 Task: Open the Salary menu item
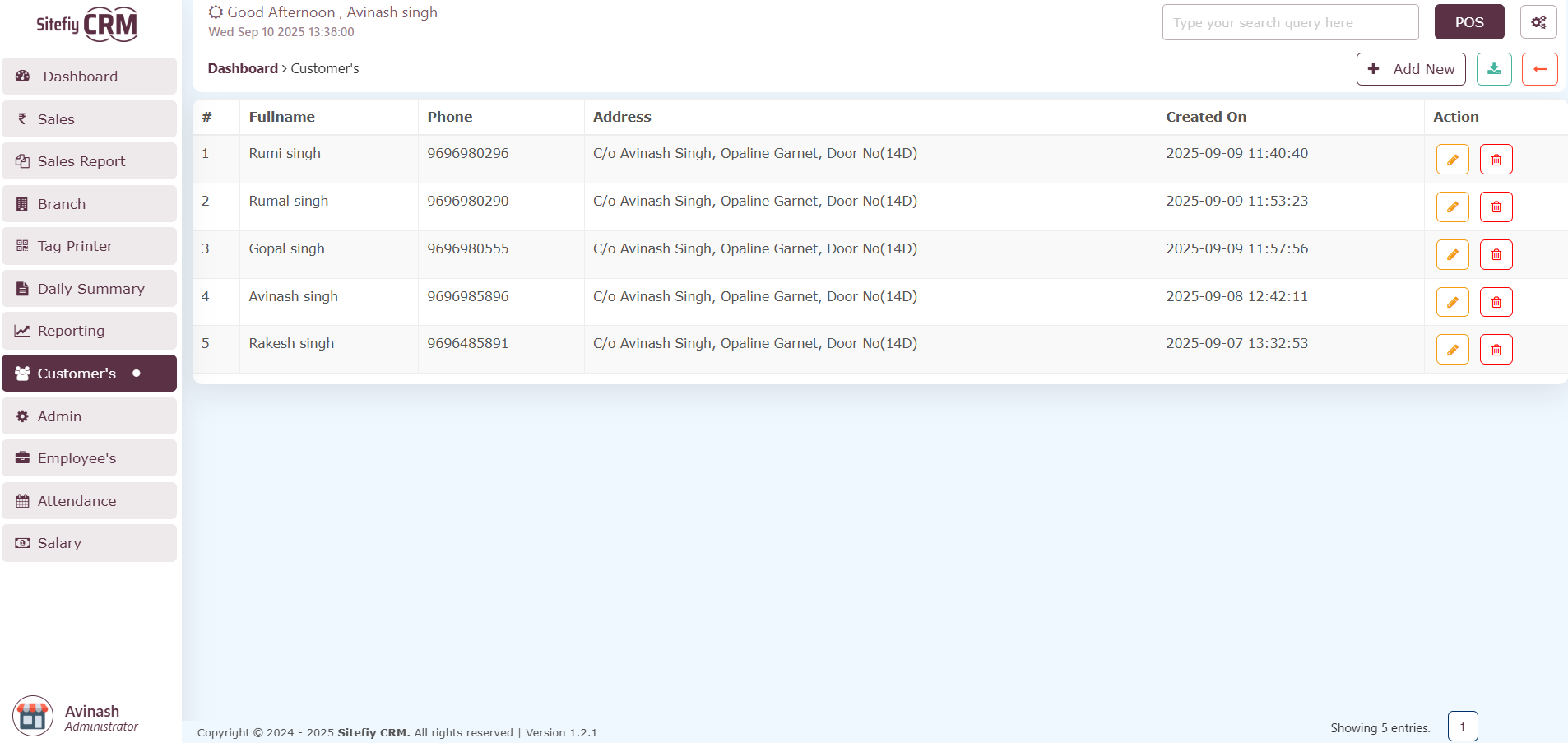coord(89,543)
